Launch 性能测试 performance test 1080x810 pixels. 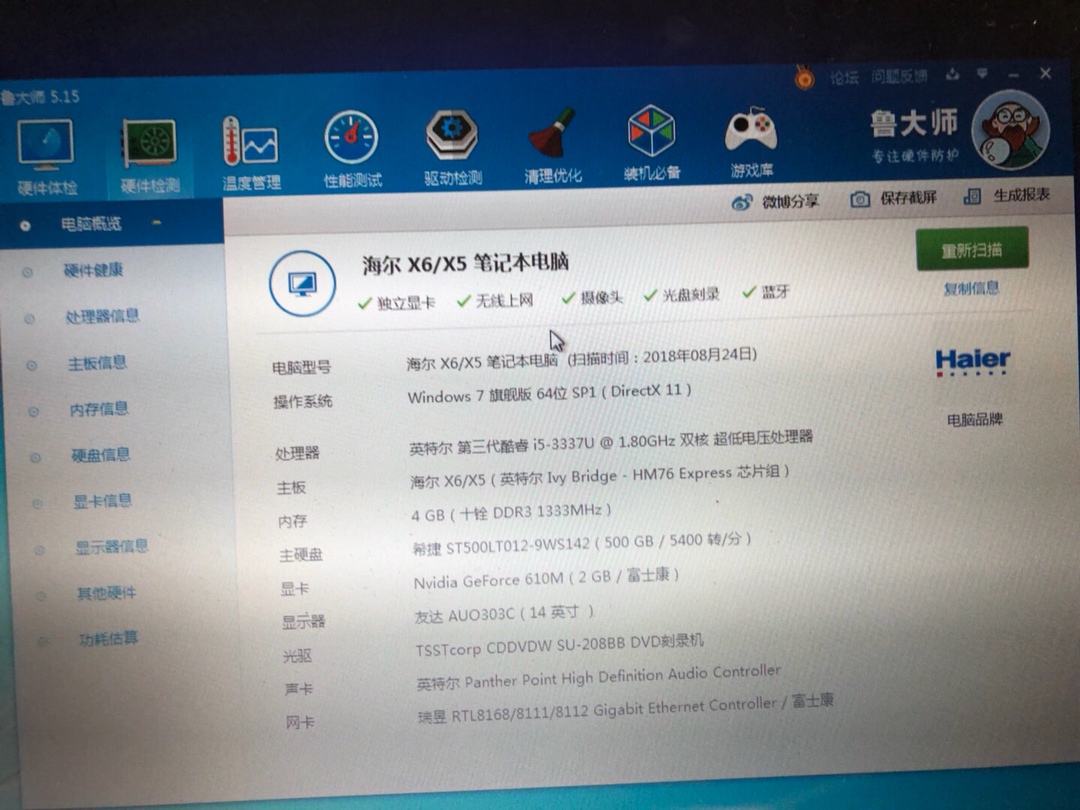pos(352,149)
